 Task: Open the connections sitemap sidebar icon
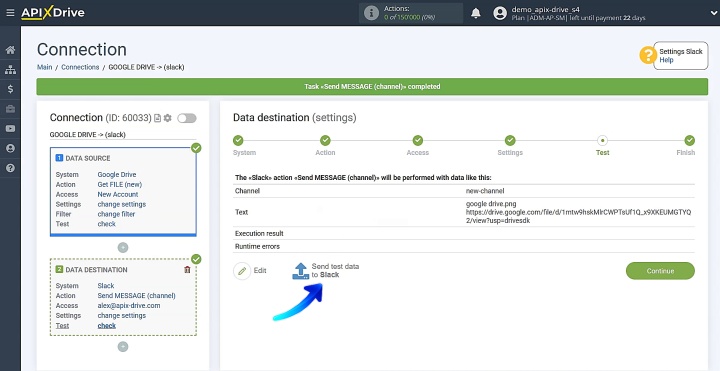[x=10, y=70]
